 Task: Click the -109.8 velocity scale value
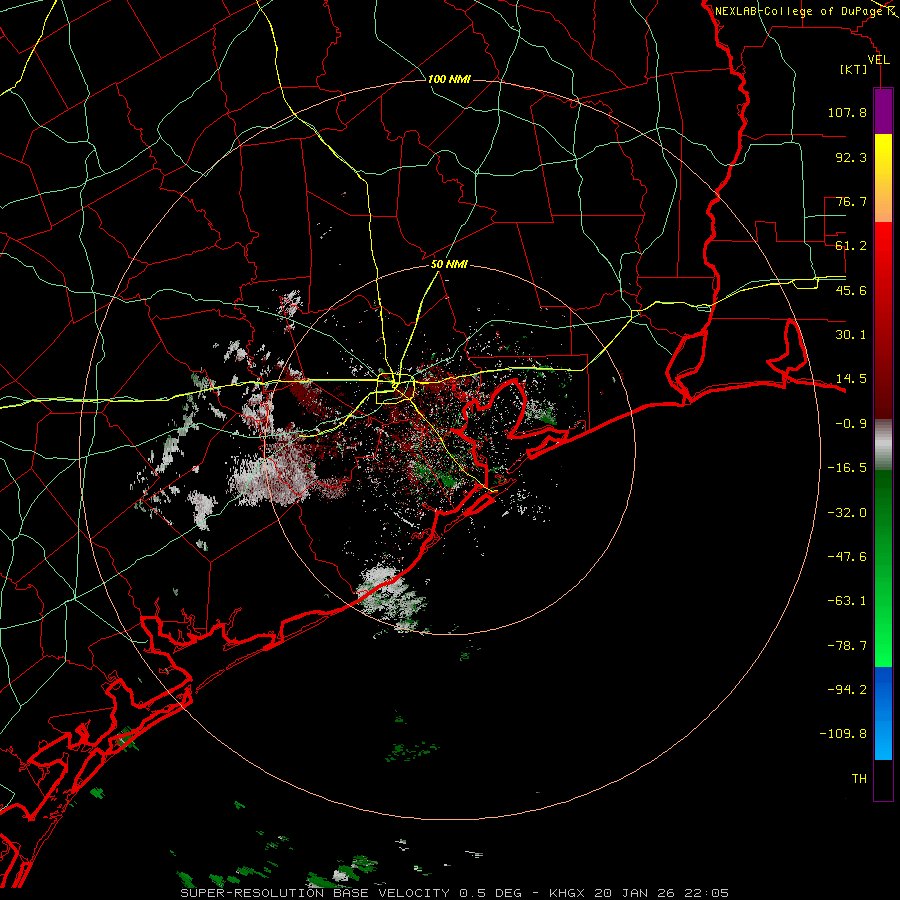click(x=843, y=734)
